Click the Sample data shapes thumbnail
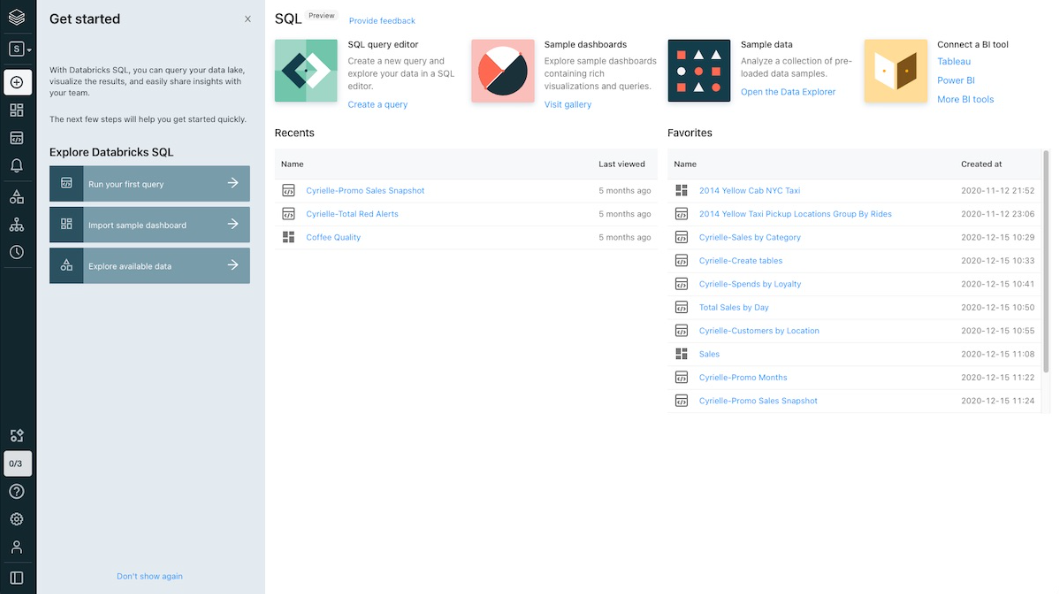 (x=699, y=71)
